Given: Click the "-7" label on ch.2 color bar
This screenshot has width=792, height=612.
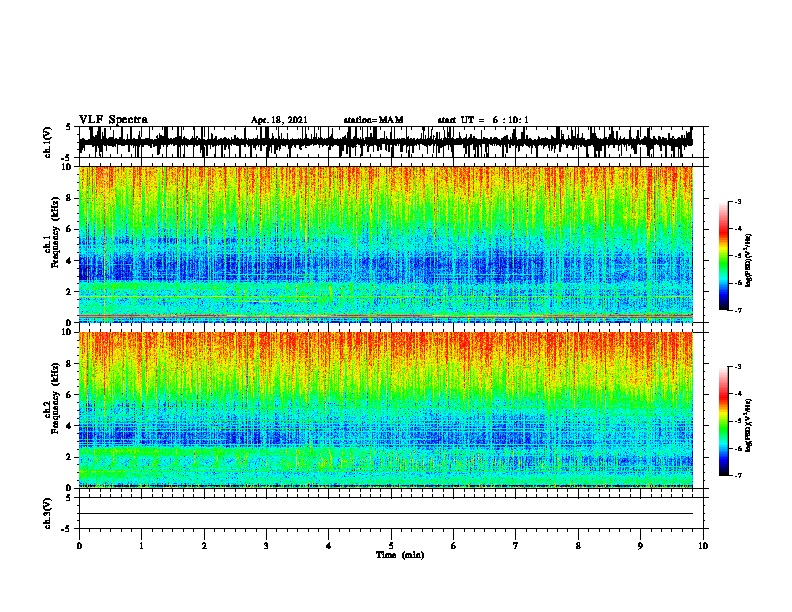Looking at the screenshot, I should point(738,475).
